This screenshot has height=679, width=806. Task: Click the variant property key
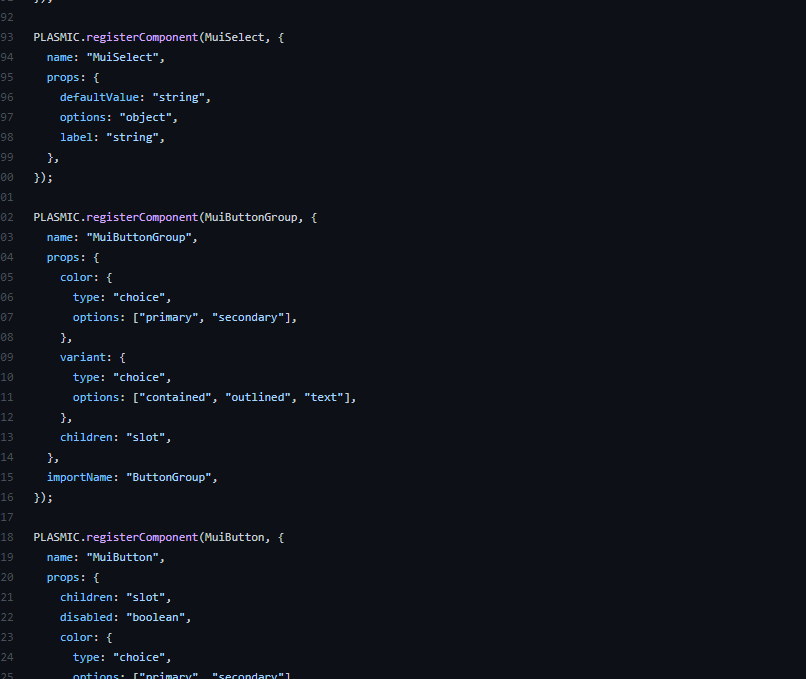point(82,357)
